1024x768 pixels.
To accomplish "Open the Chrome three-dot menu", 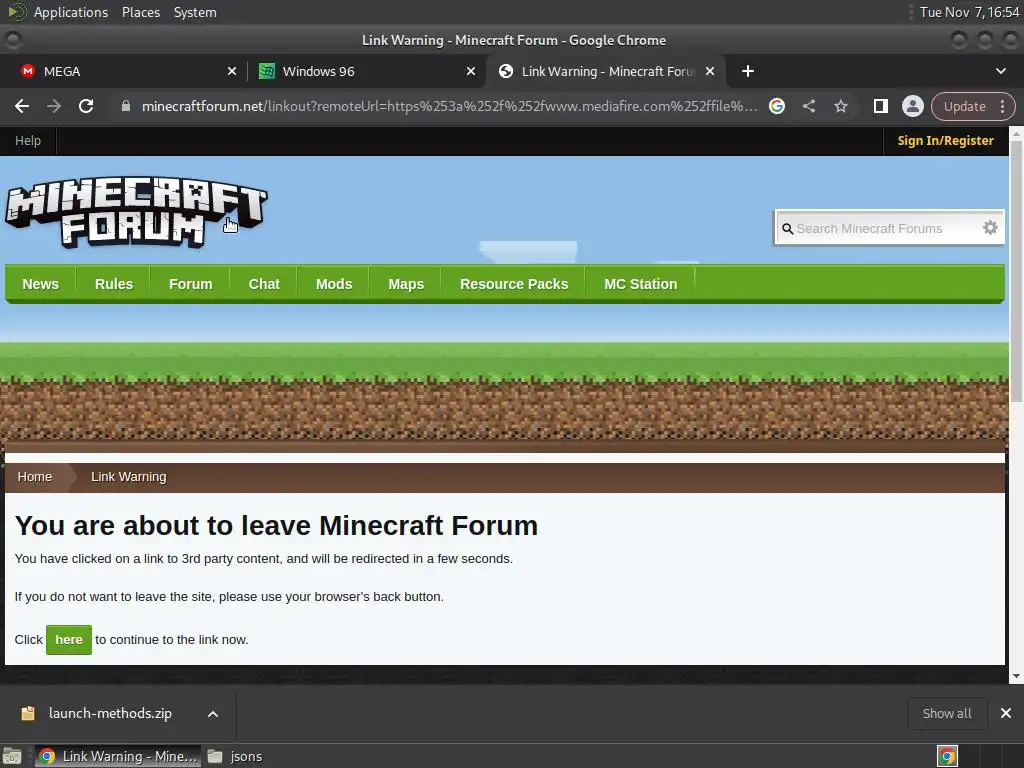I will pos(1002,106).
